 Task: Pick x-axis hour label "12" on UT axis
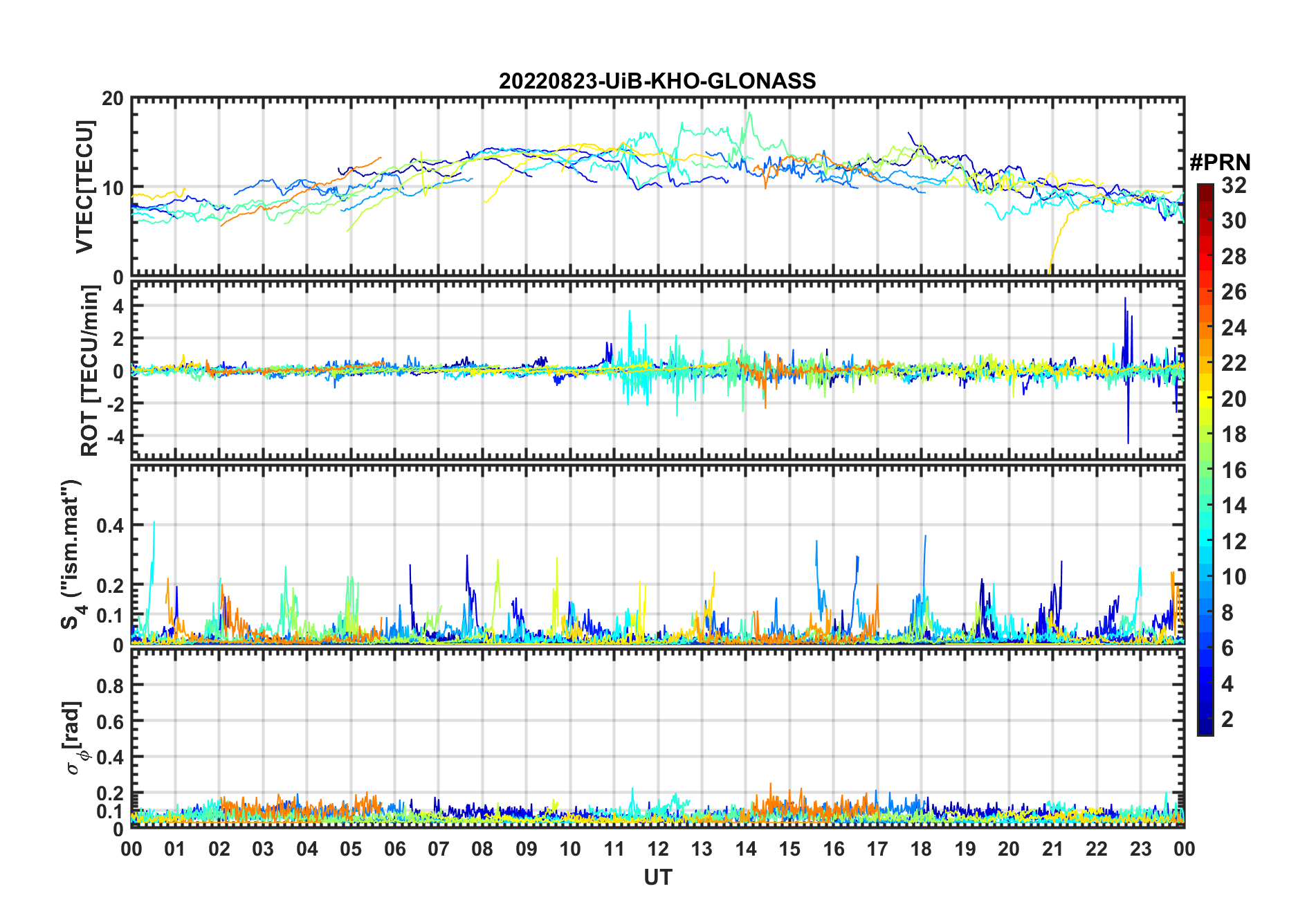point(658,849)
